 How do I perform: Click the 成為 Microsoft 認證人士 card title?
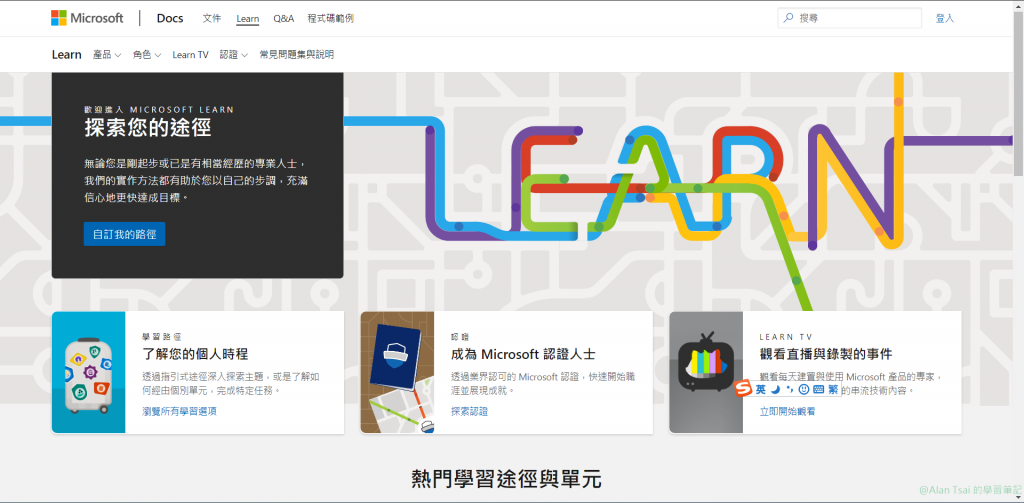click(x=523, y=355)
